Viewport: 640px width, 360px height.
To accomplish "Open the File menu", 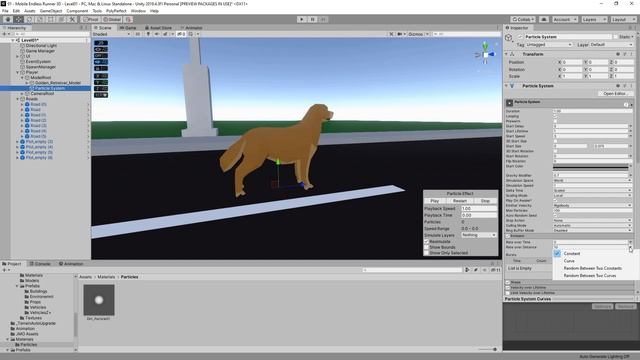I will point(5,11).
